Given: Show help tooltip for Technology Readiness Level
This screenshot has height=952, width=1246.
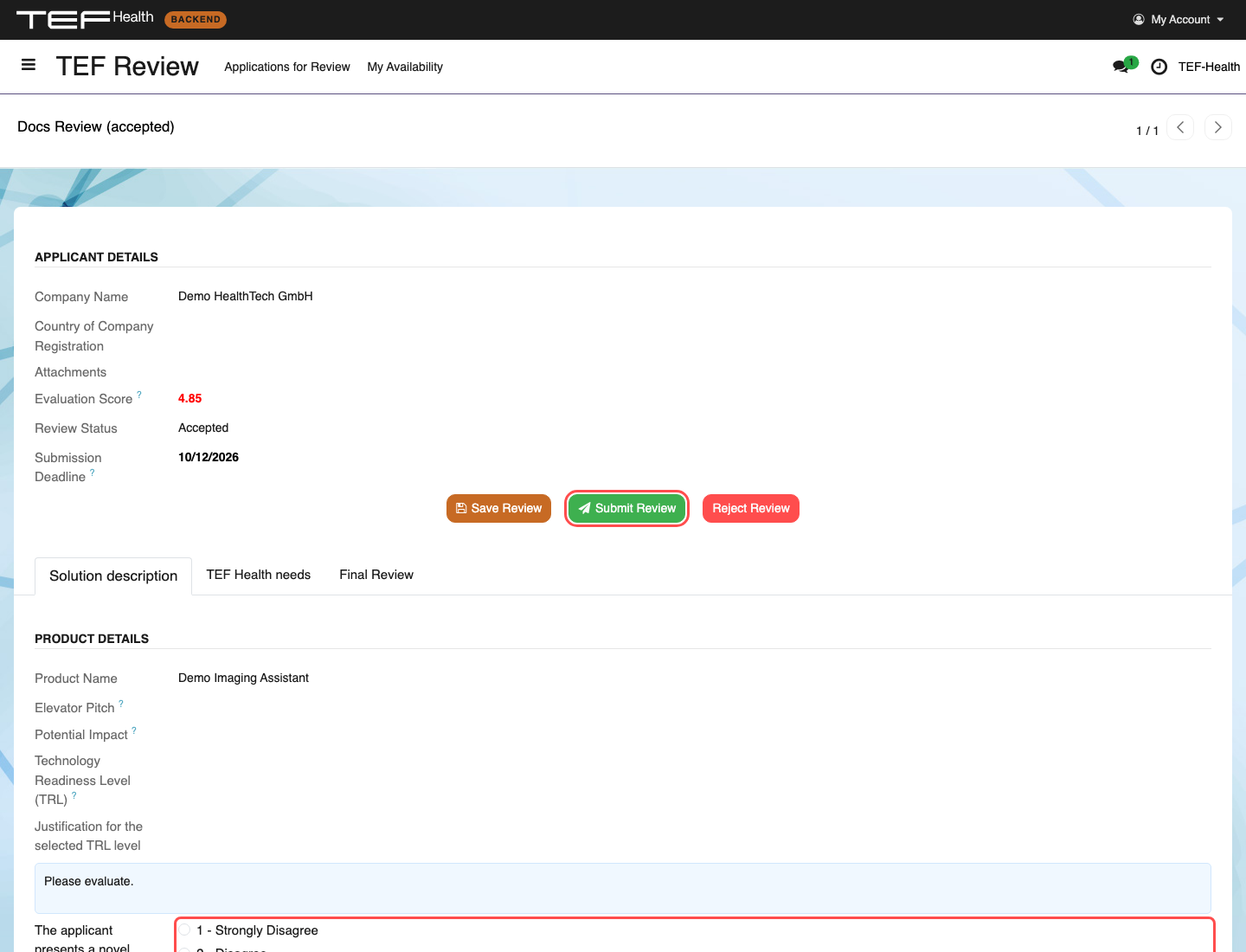Looking at the screenshot, I should coord(74,795).
